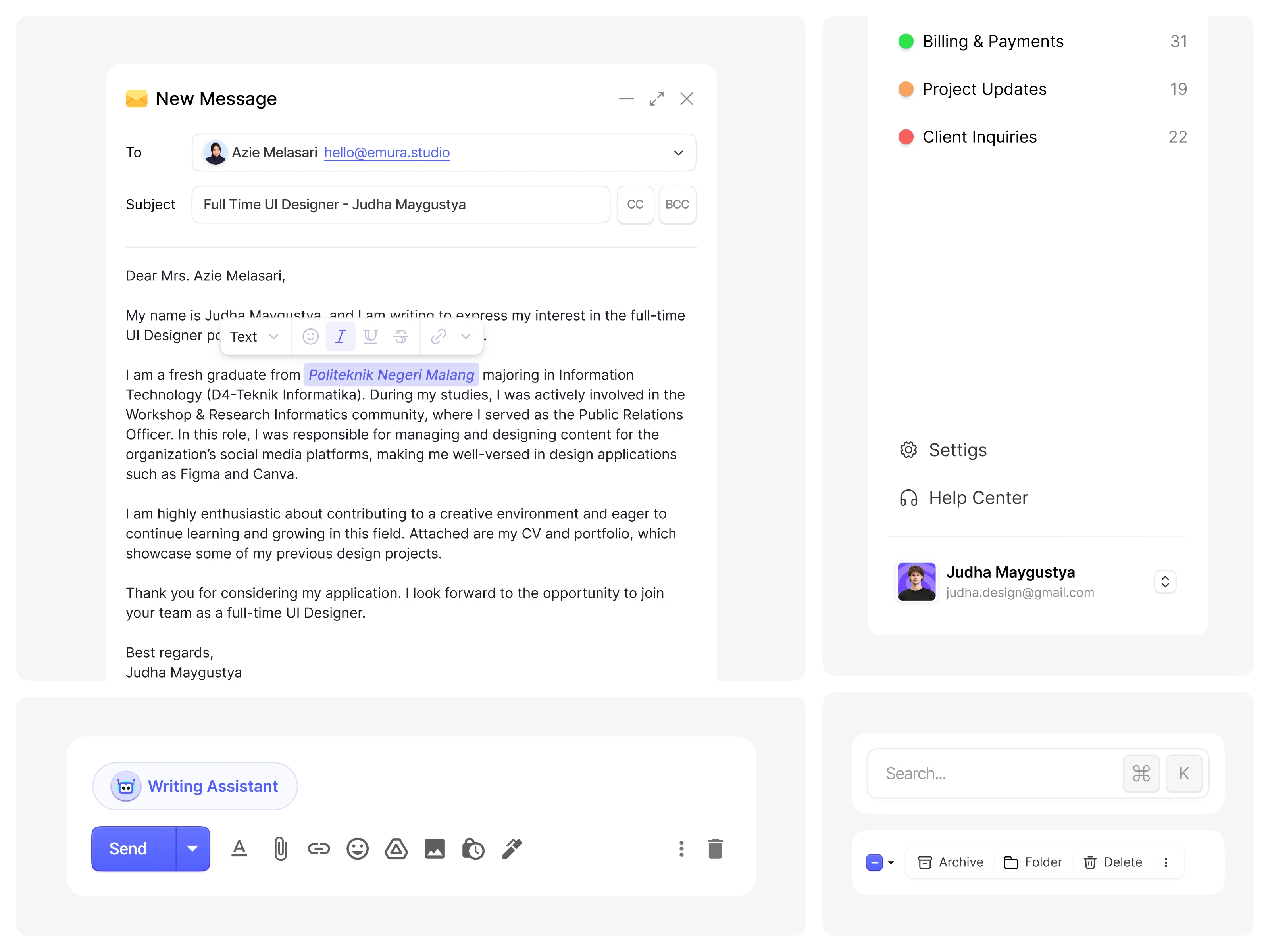Open the Help Center menu item
Image resolution: width=1270 pixels, height=952 pixels.
[978, 497]
